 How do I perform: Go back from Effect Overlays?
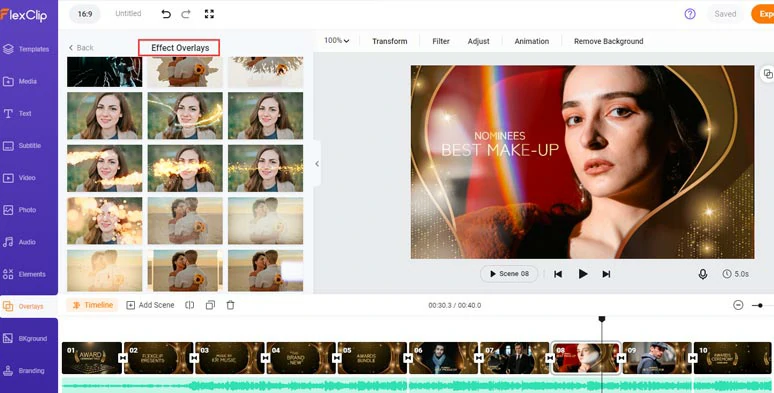81,48
